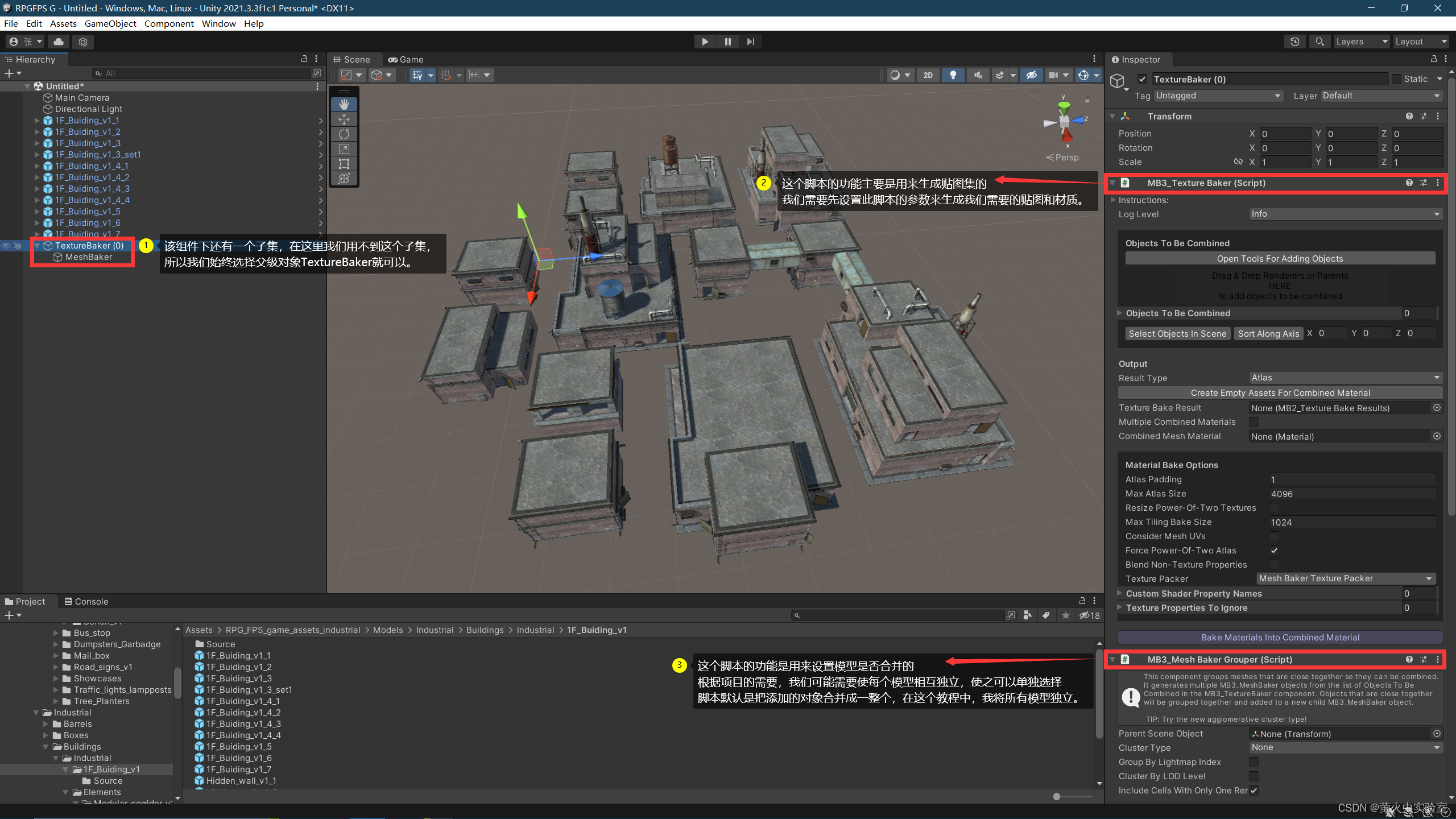Select the Hand view tool in Scene

[344, 104]
